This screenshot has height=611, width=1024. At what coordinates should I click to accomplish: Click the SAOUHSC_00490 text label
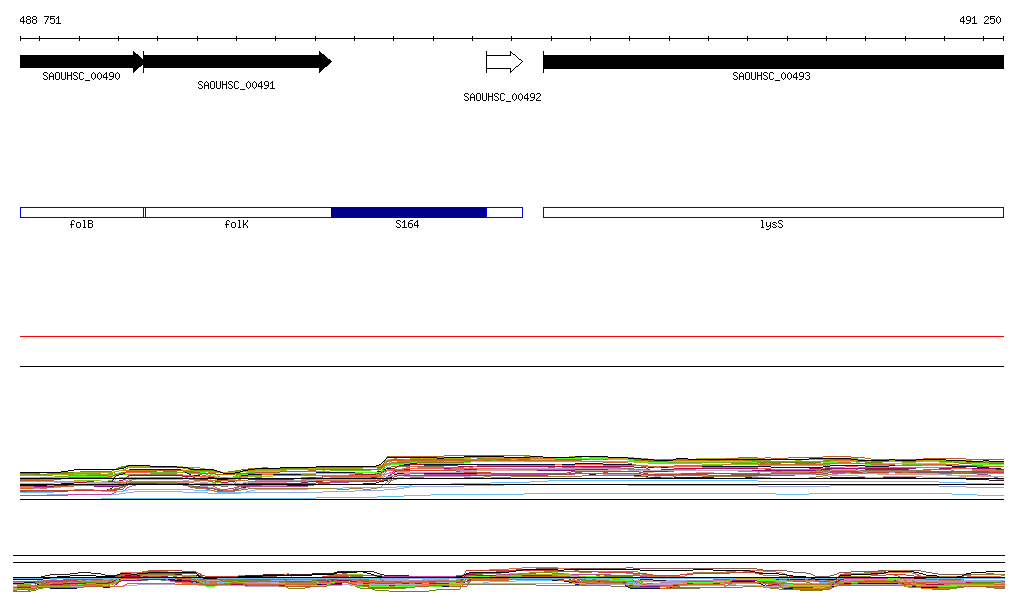click(81, 76)
